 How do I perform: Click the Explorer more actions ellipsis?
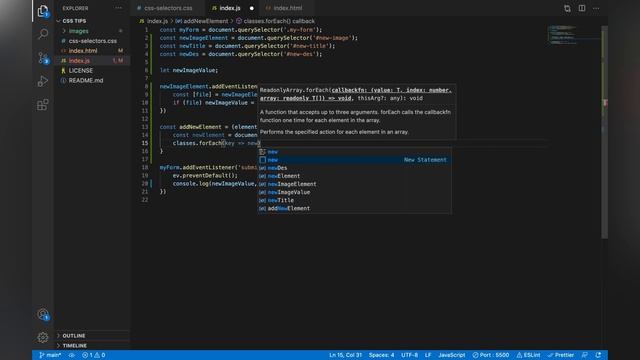pyautogui.click(x=118, y=8)
